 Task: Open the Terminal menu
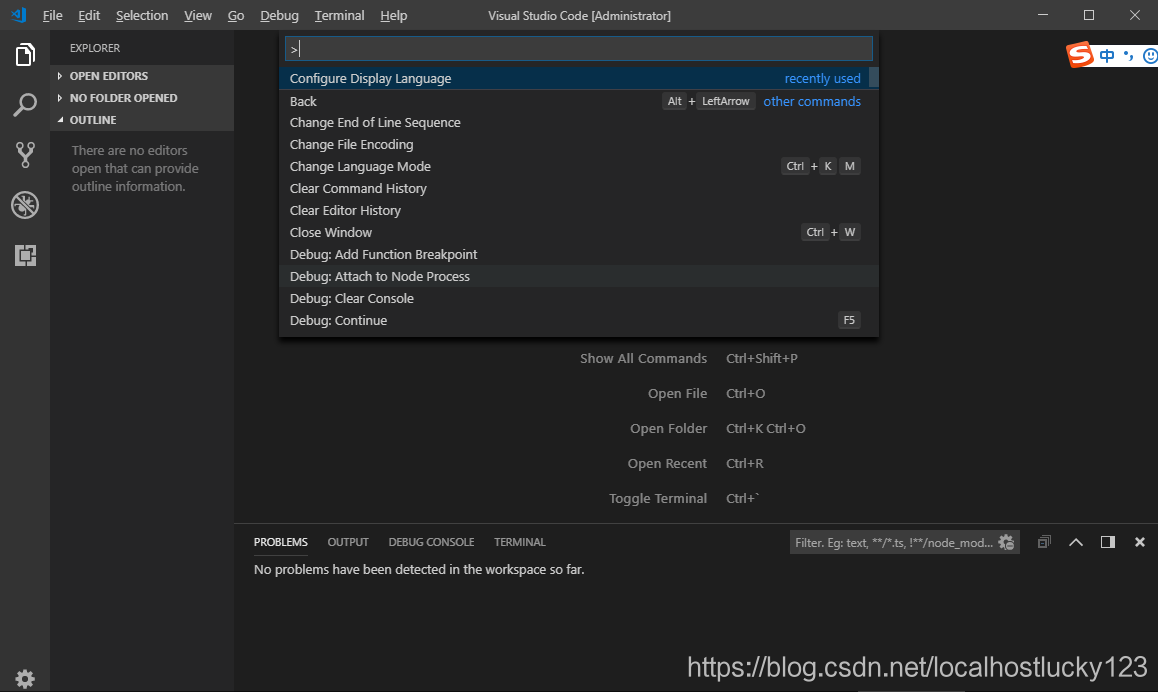pos(339,16)
